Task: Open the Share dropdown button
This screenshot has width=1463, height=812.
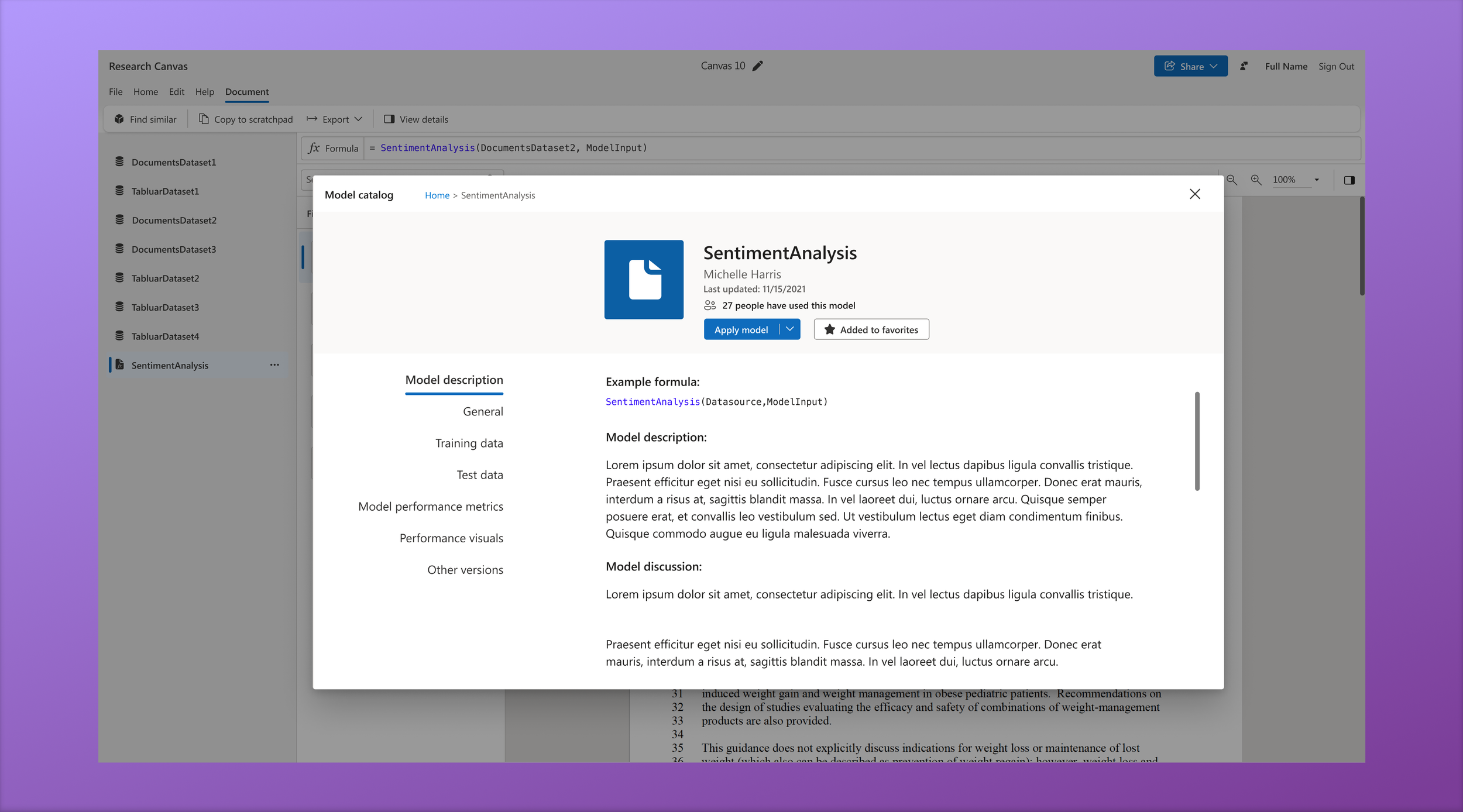Action: click(x=1190, y=67)
